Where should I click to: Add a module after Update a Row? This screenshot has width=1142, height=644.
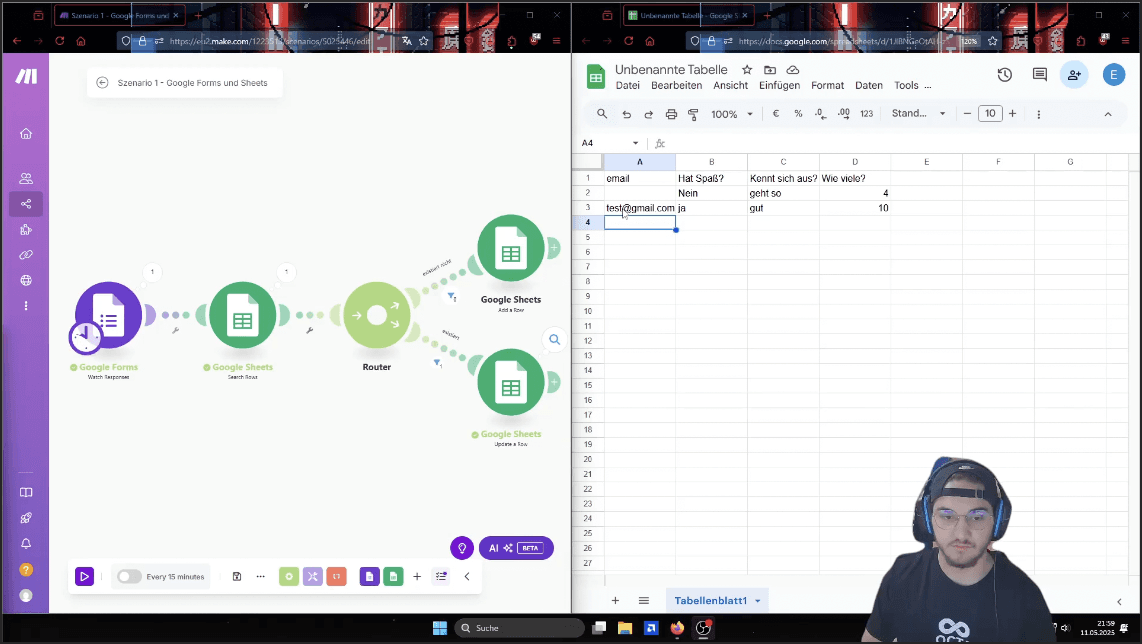(554, 382)
